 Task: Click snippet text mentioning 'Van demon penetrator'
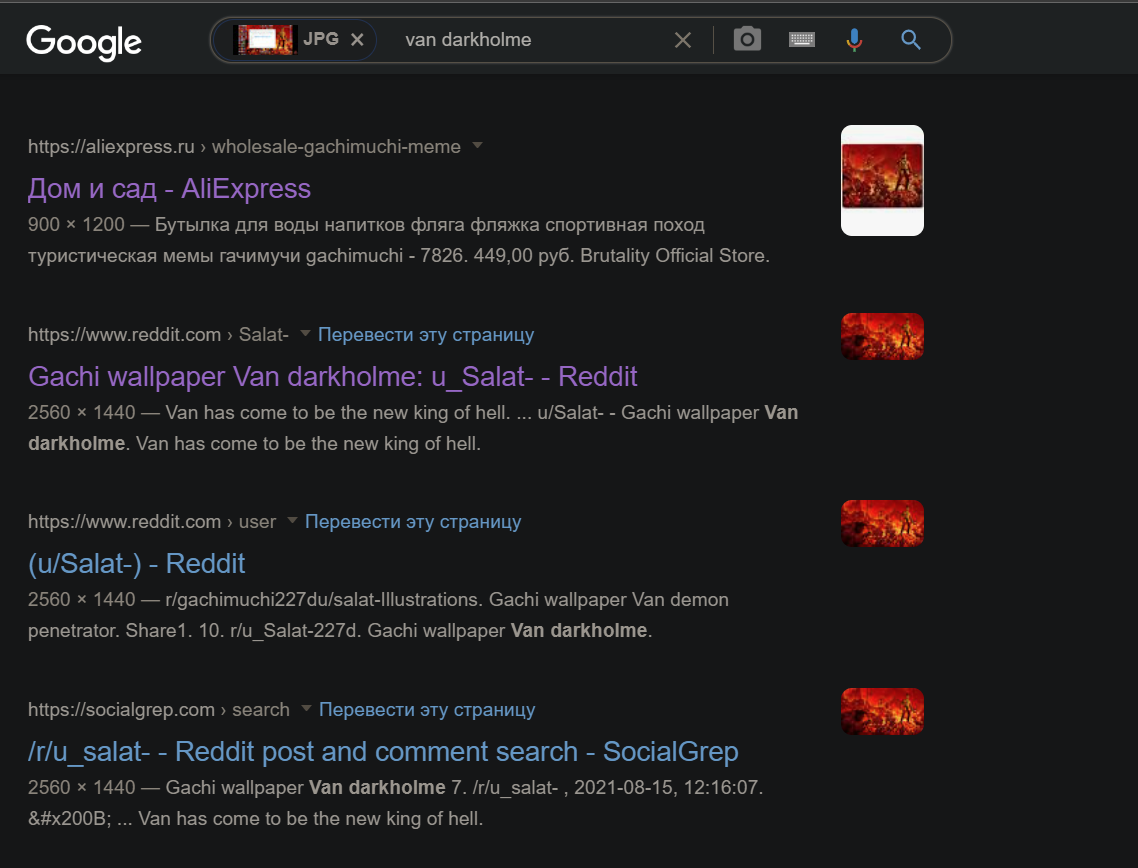(378, 615)
